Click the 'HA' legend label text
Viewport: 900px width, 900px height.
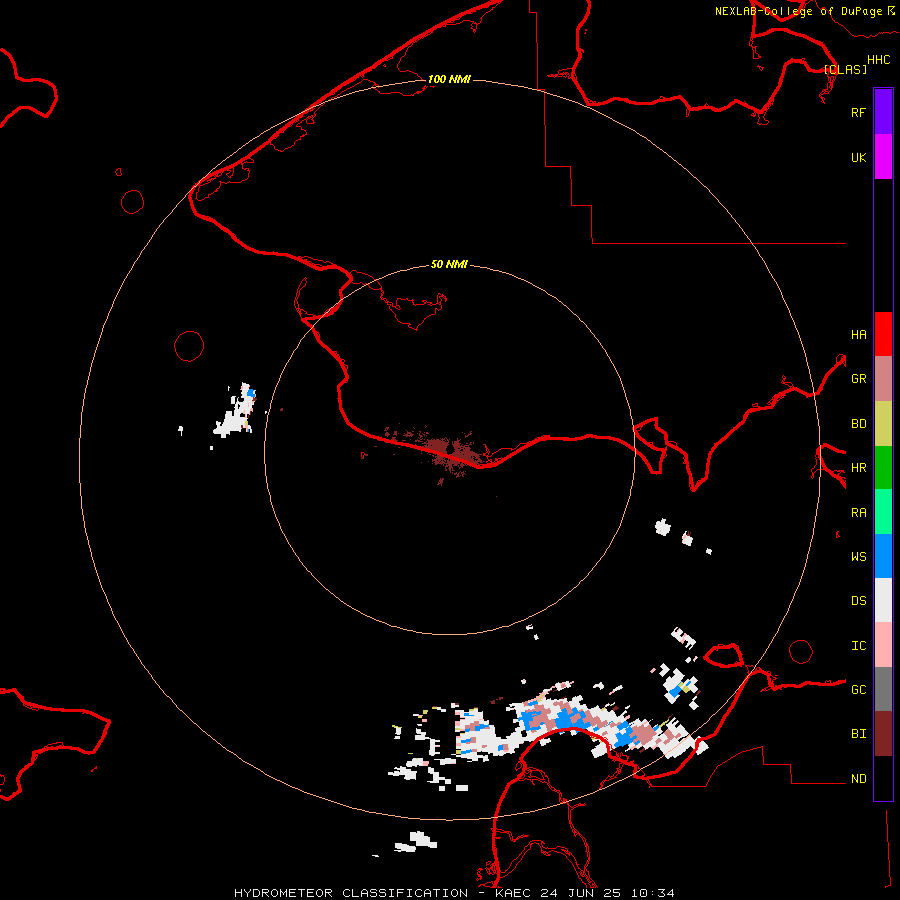click(858, 334)
